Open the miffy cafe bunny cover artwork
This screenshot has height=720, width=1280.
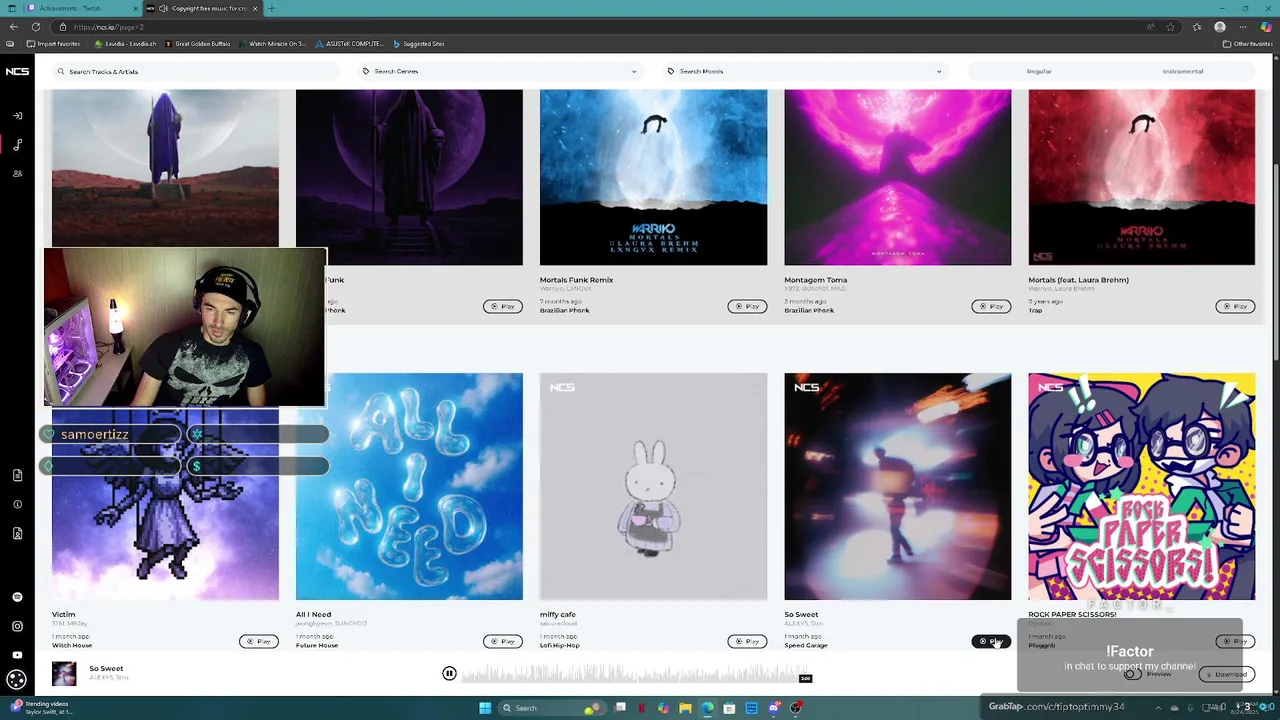(653, 487)
